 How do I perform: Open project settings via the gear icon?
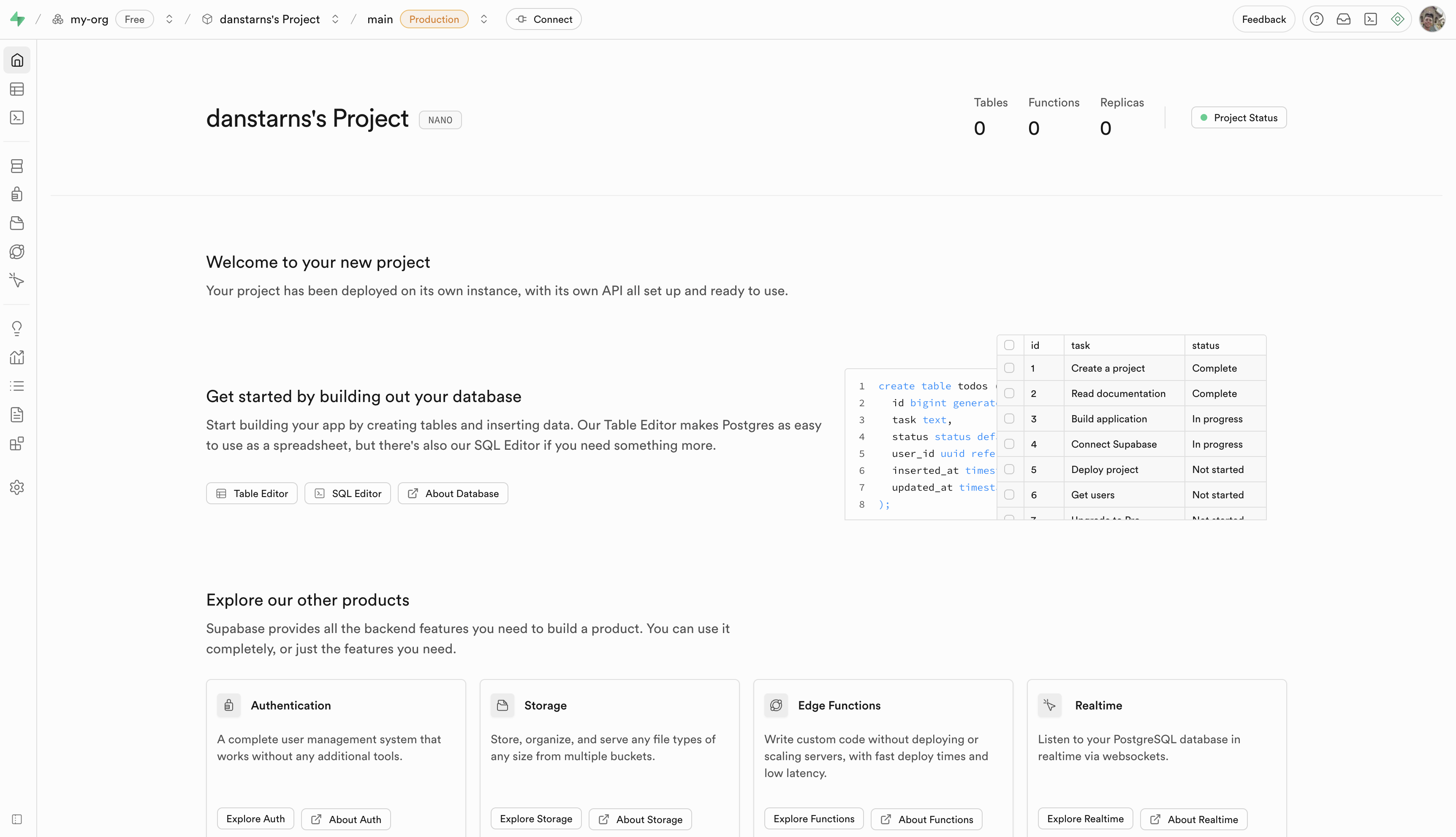16,487
